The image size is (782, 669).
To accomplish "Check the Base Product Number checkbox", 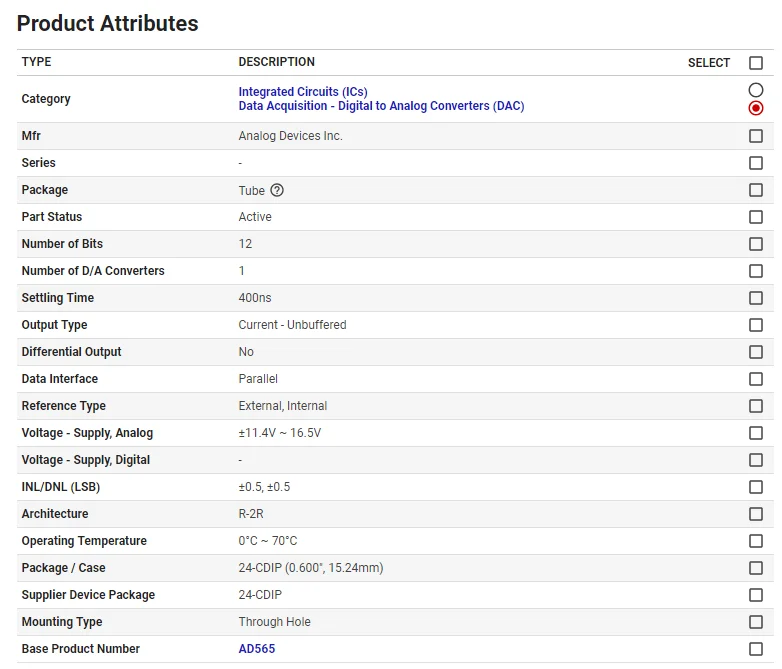I will 756,649.
